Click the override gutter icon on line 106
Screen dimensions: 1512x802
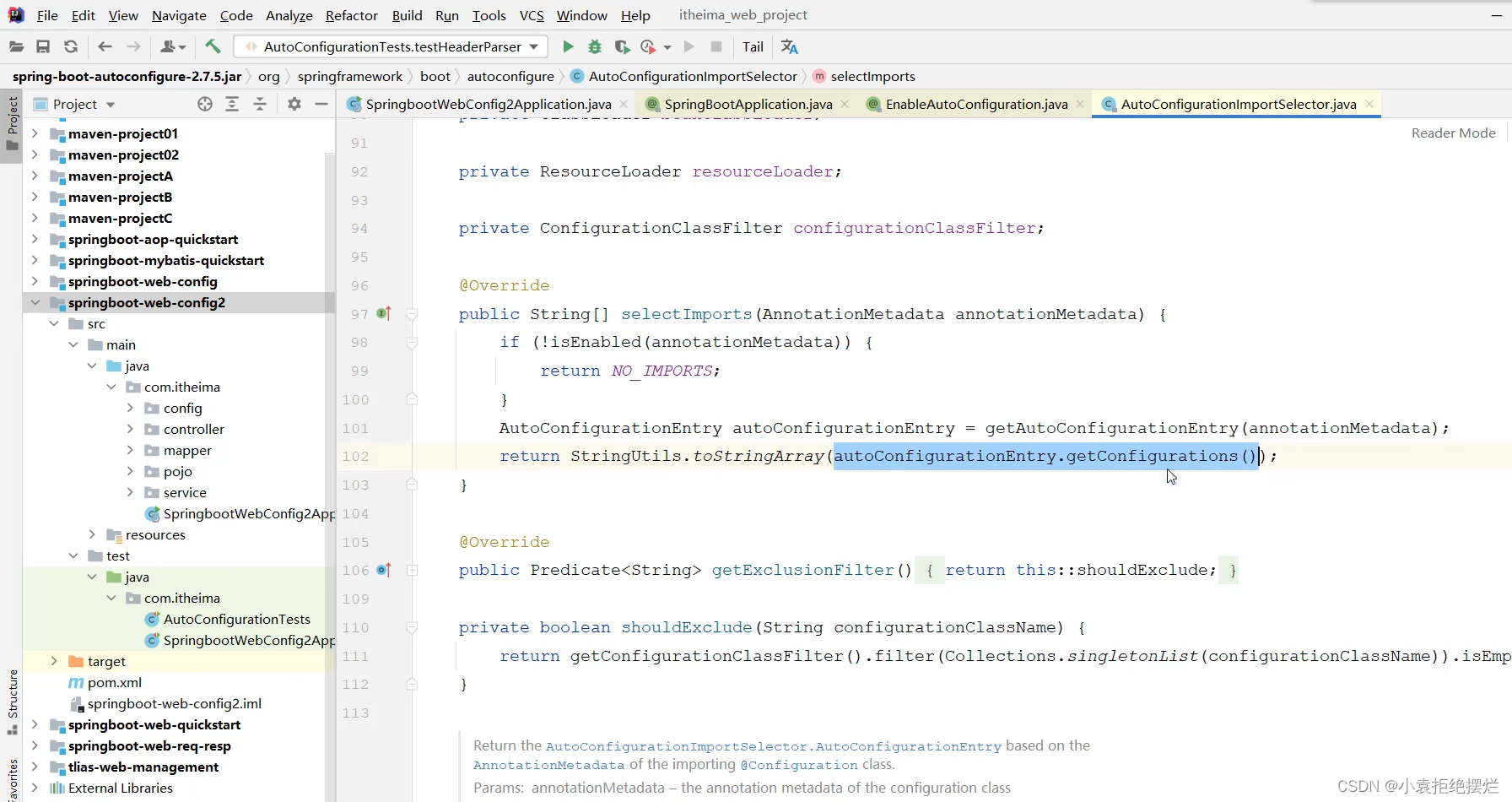point(384,570)
